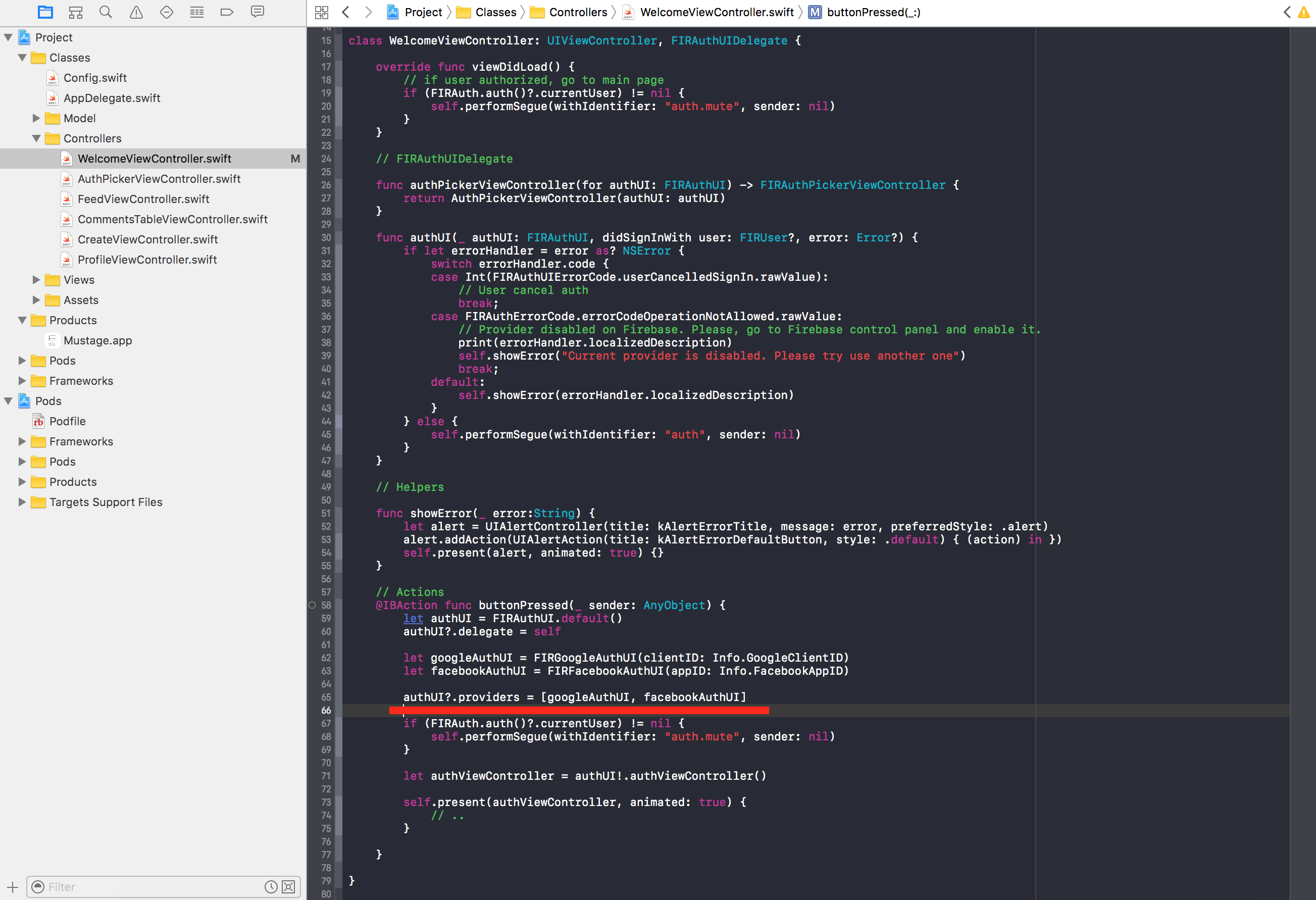This screenshot has width=1316, height=900.
Task: Collapse the top Project root
Action: point(9,37)
